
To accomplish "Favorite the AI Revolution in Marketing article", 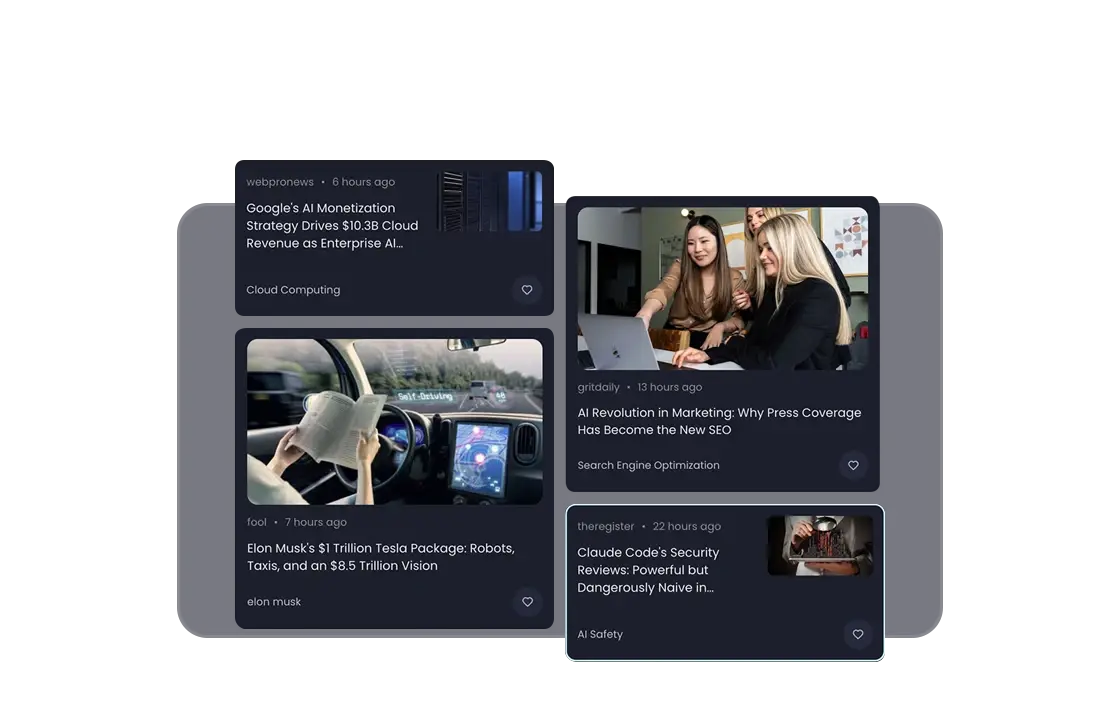I will pos(853,465).
